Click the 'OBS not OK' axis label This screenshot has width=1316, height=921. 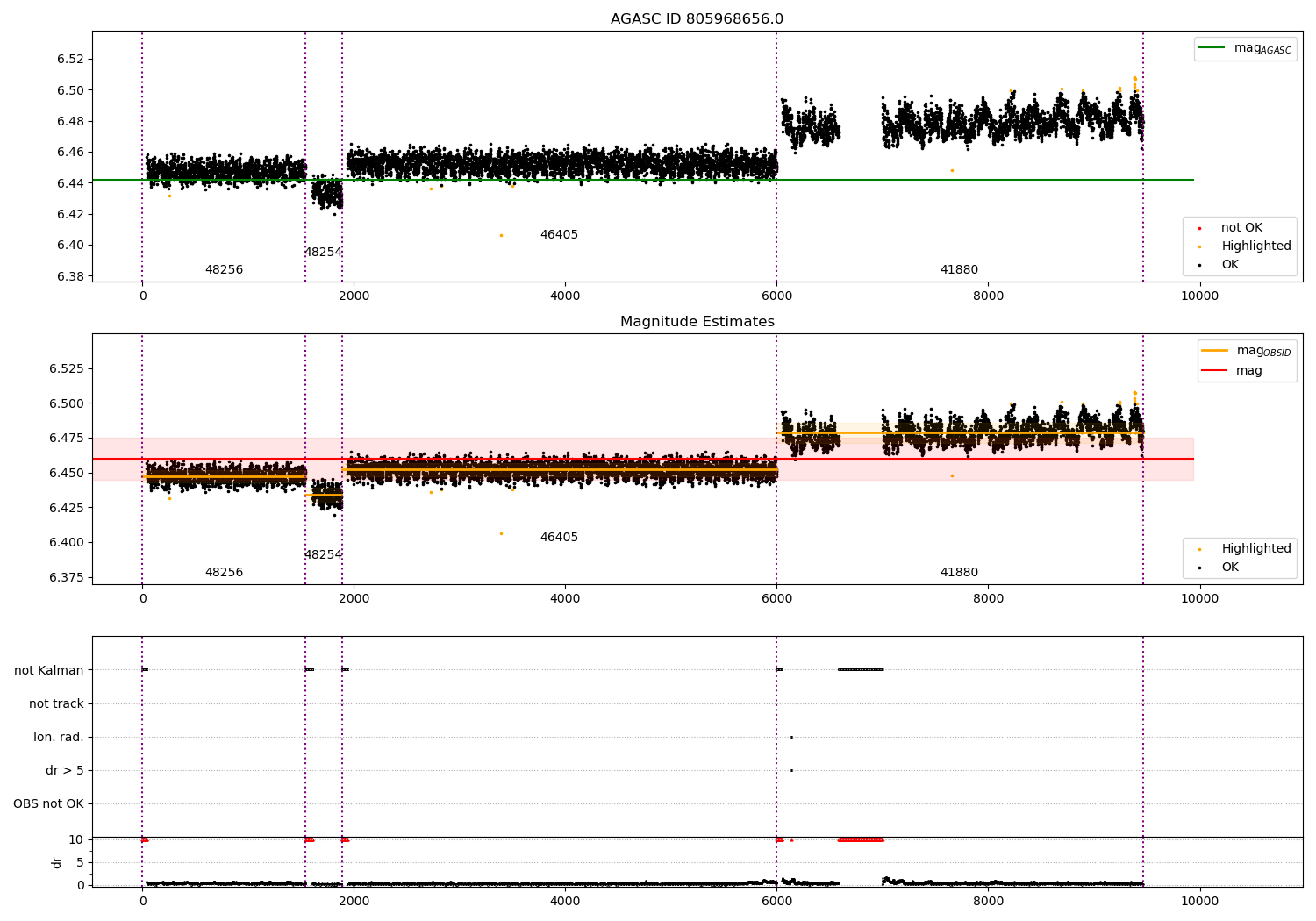click(48, 803)
